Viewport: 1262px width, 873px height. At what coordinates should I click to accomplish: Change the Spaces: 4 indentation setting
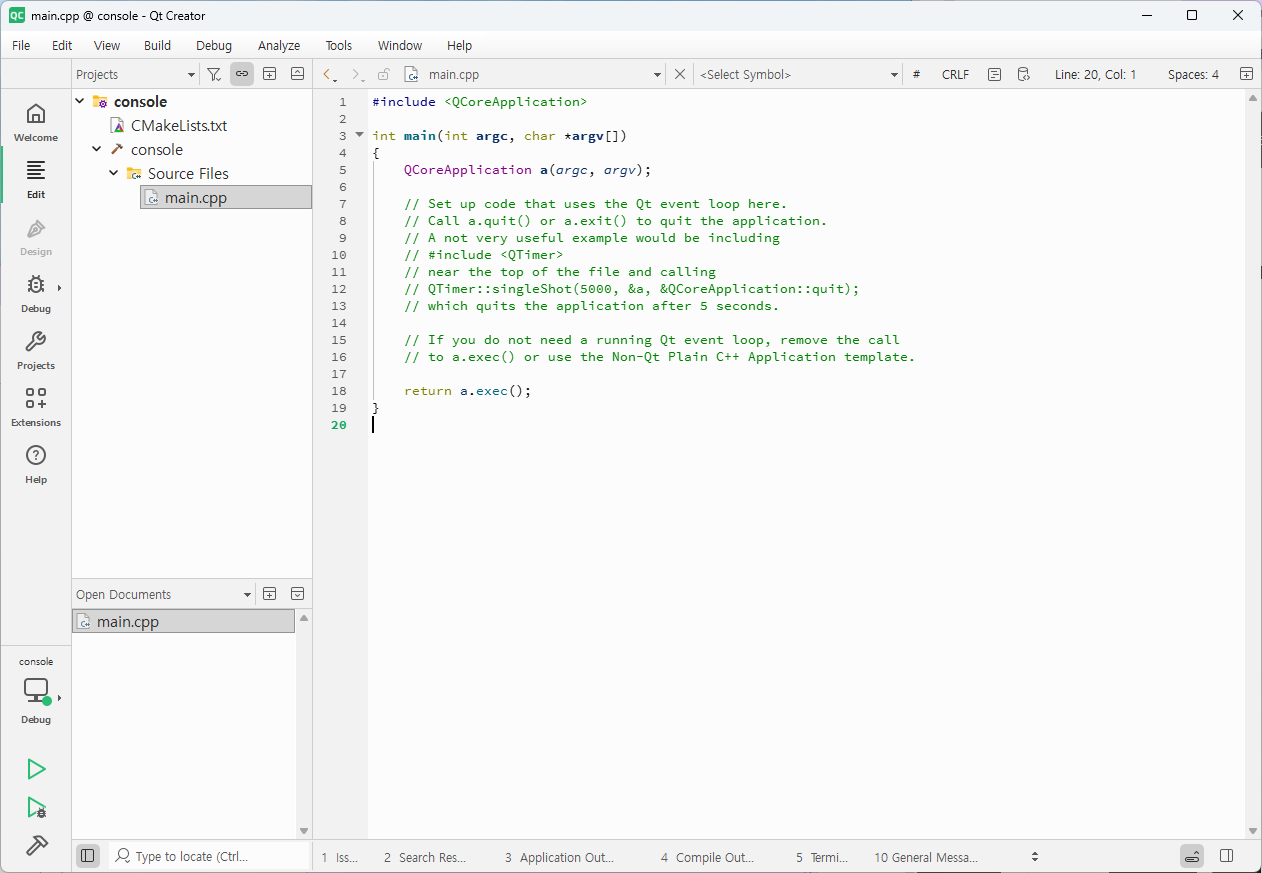click(1193, 74)
